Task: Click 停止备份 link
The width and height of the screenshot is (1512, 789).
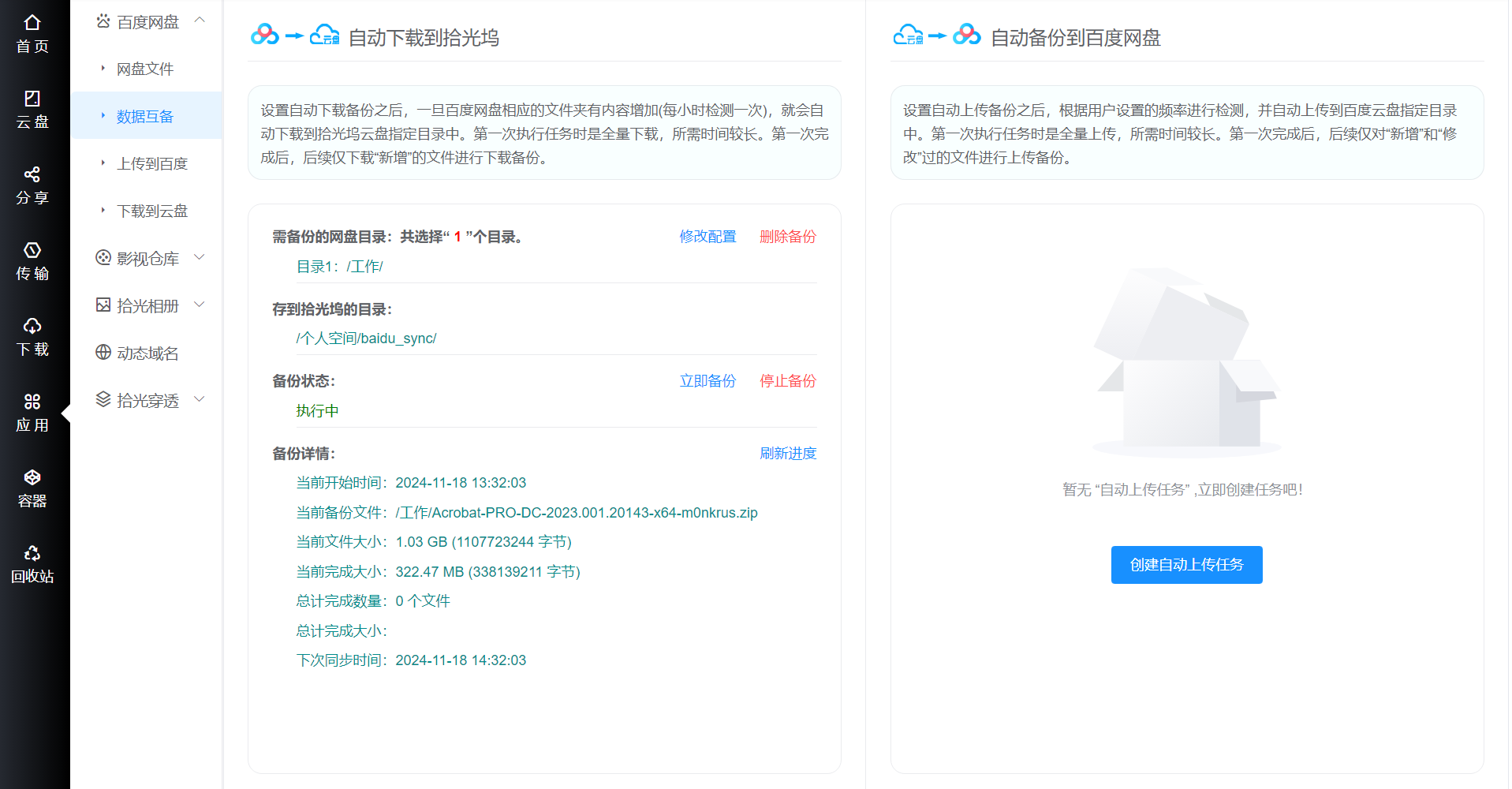Action: (787, 381)
